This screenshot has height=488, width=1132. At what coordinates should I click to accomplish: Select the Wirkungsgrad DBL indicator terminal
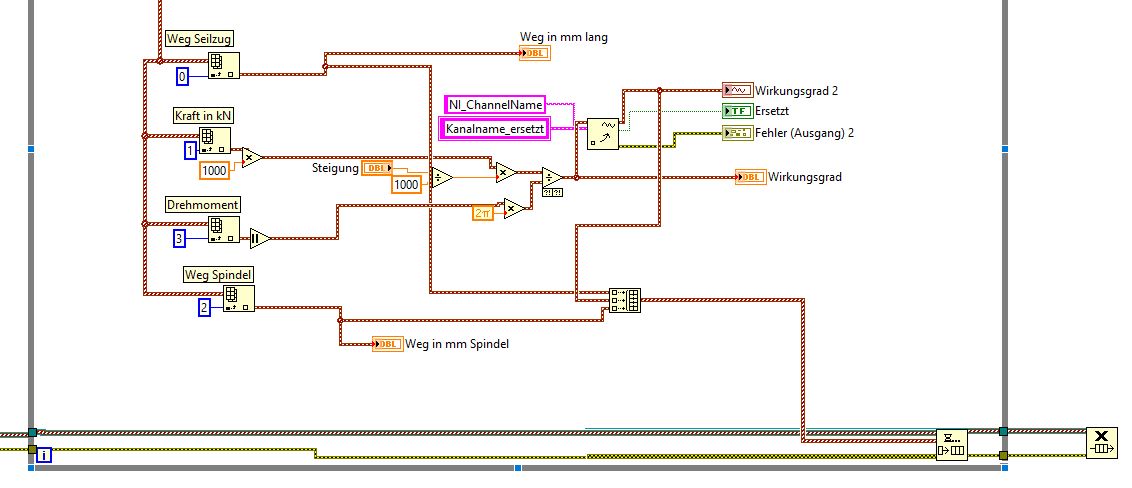tap(751, 177)
